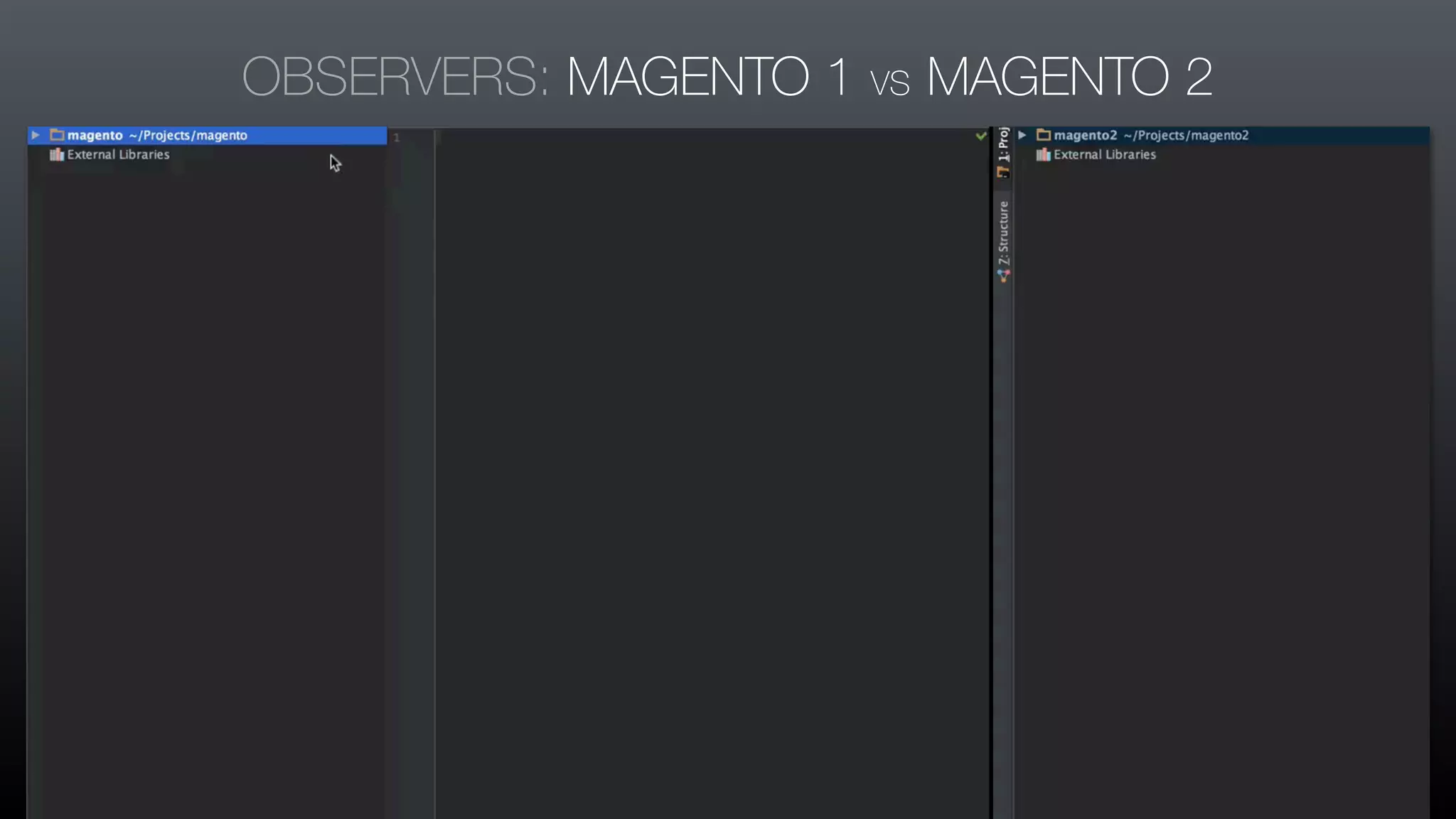This screenshot has width=1456, height=819.
Task: Expand the magento project tree node
Action: pos(35,135)
